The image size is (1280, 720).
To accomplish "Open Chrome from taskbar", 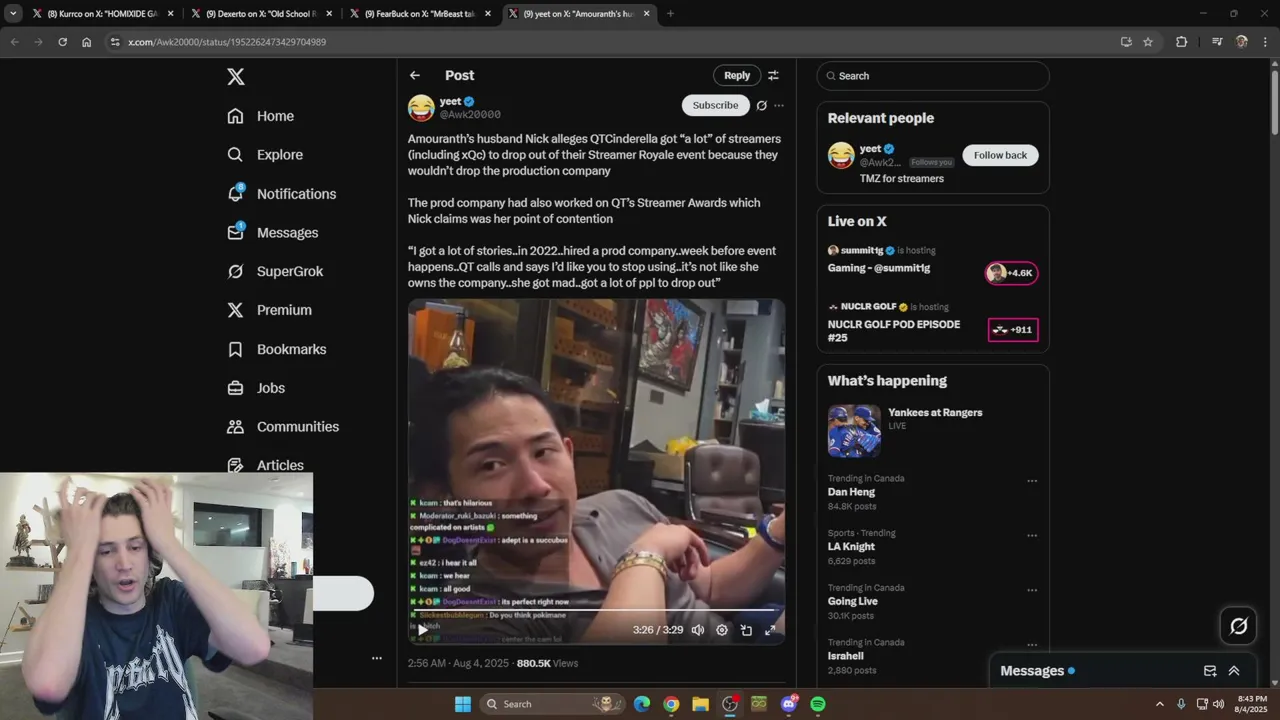I will [671, 704].
